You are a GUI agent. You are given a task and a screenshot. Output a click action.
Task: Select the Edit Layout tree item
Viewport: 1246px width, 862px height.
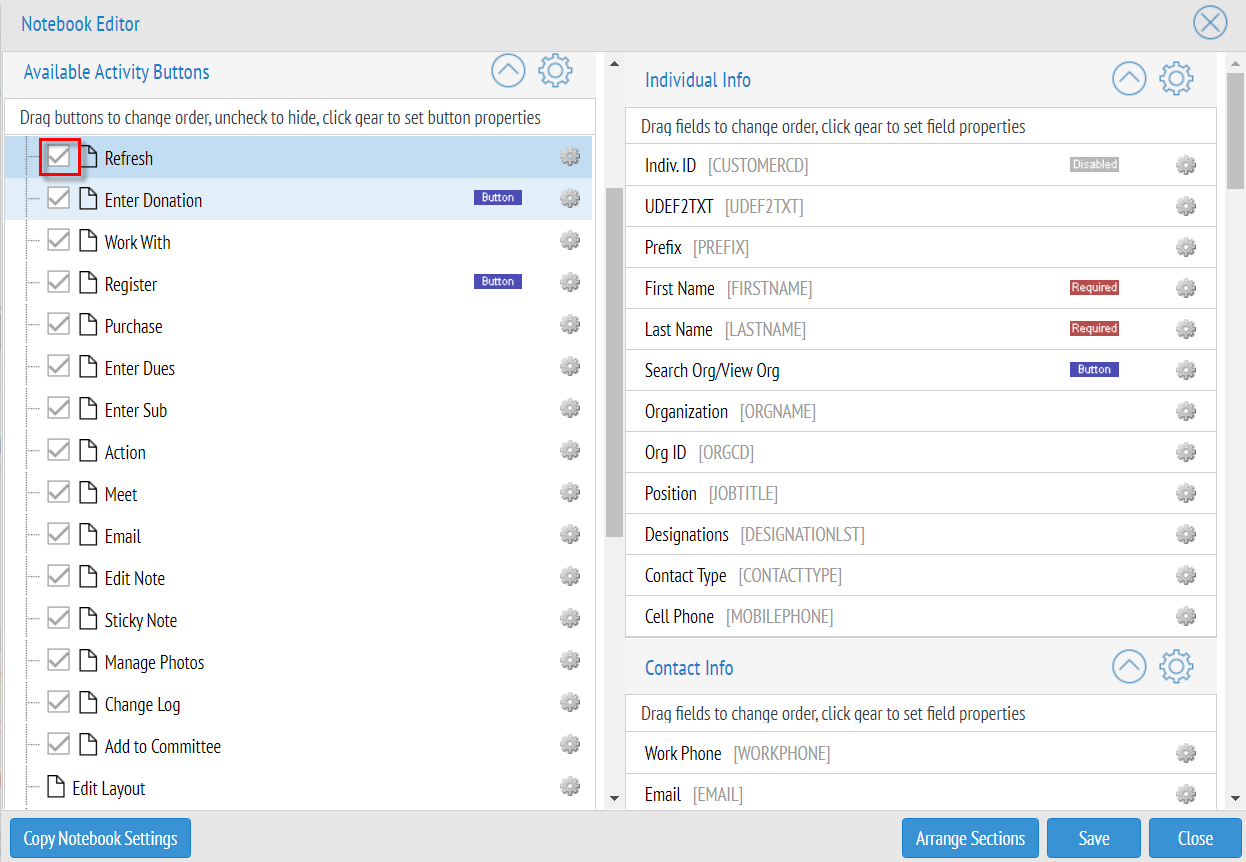pos(108,788)
